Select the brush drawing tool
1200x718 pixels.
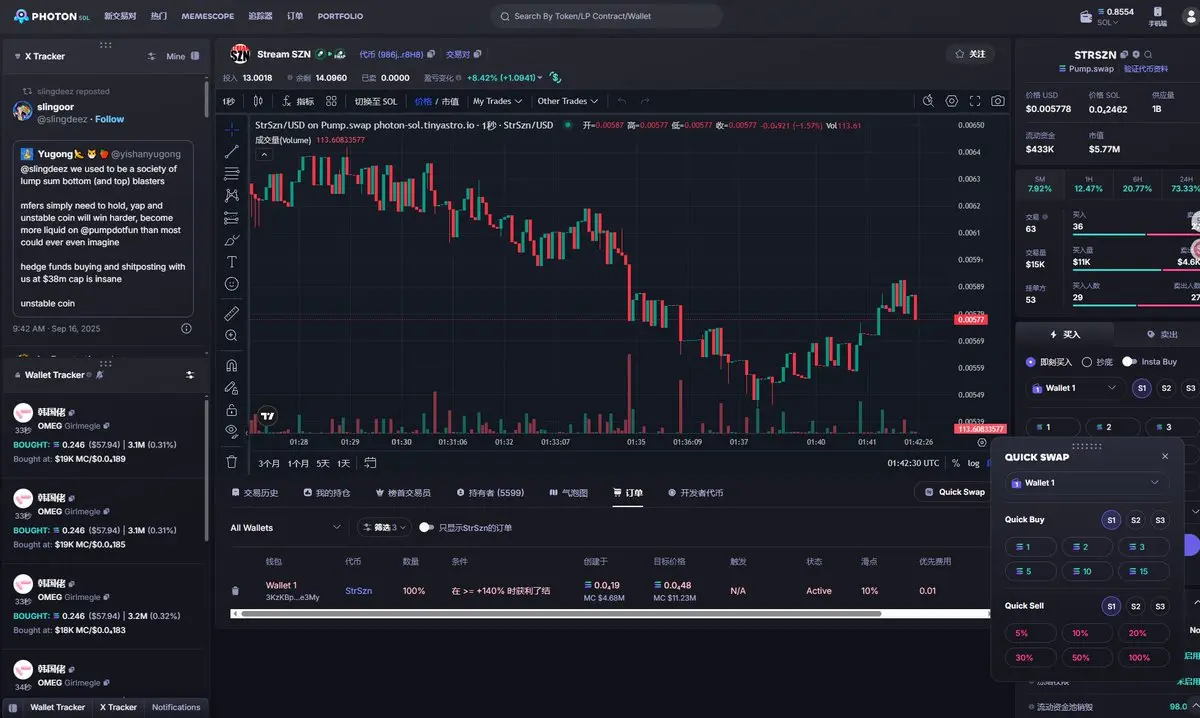[x=232, y=240]
